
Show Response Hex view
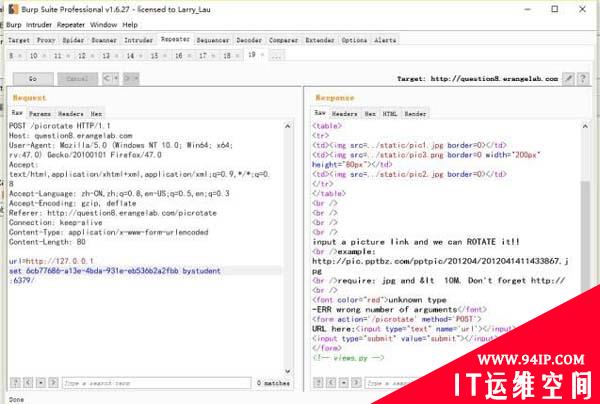click(370, 114)
